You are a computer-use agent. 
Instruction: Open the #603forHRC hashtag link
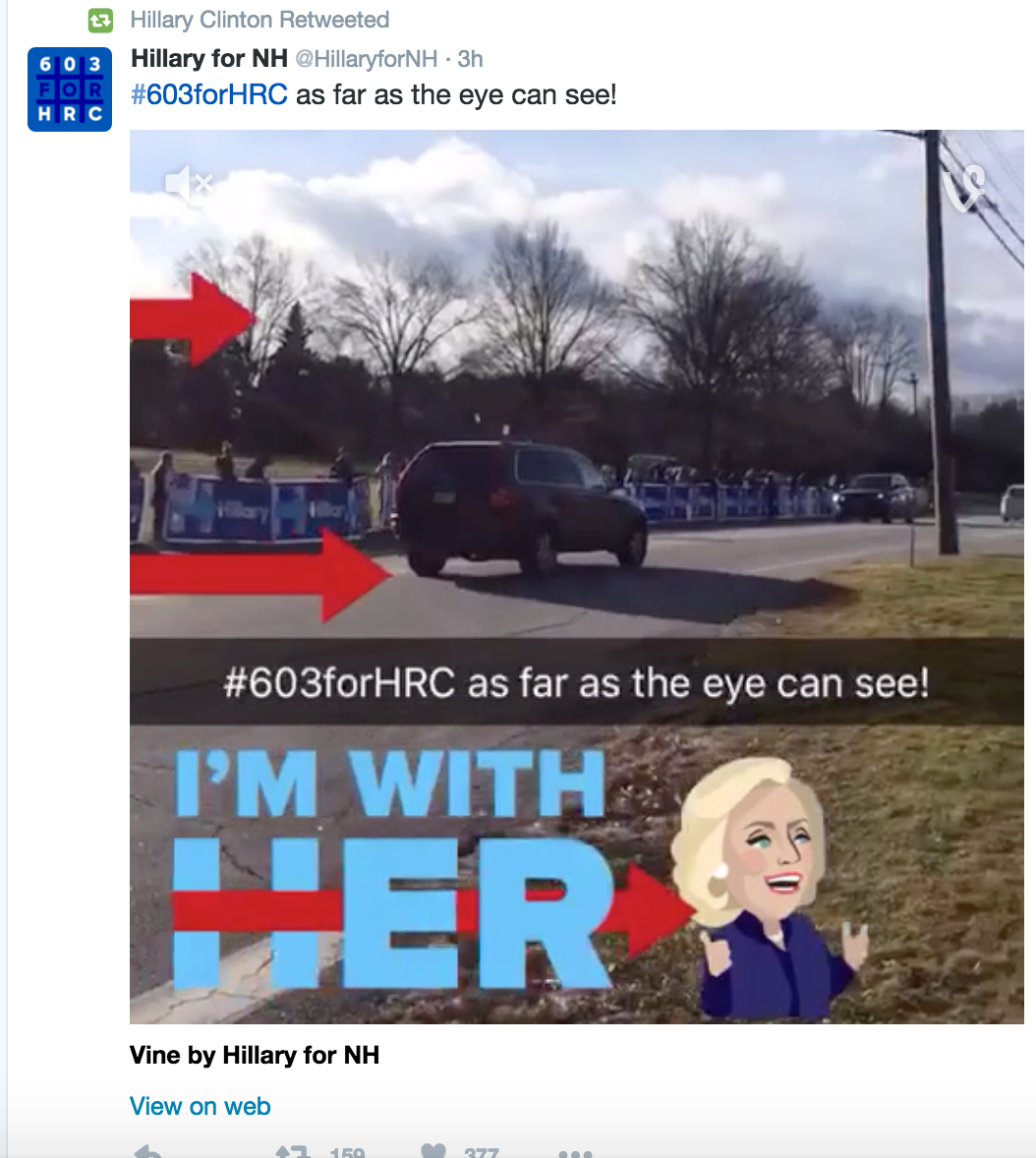209,94
